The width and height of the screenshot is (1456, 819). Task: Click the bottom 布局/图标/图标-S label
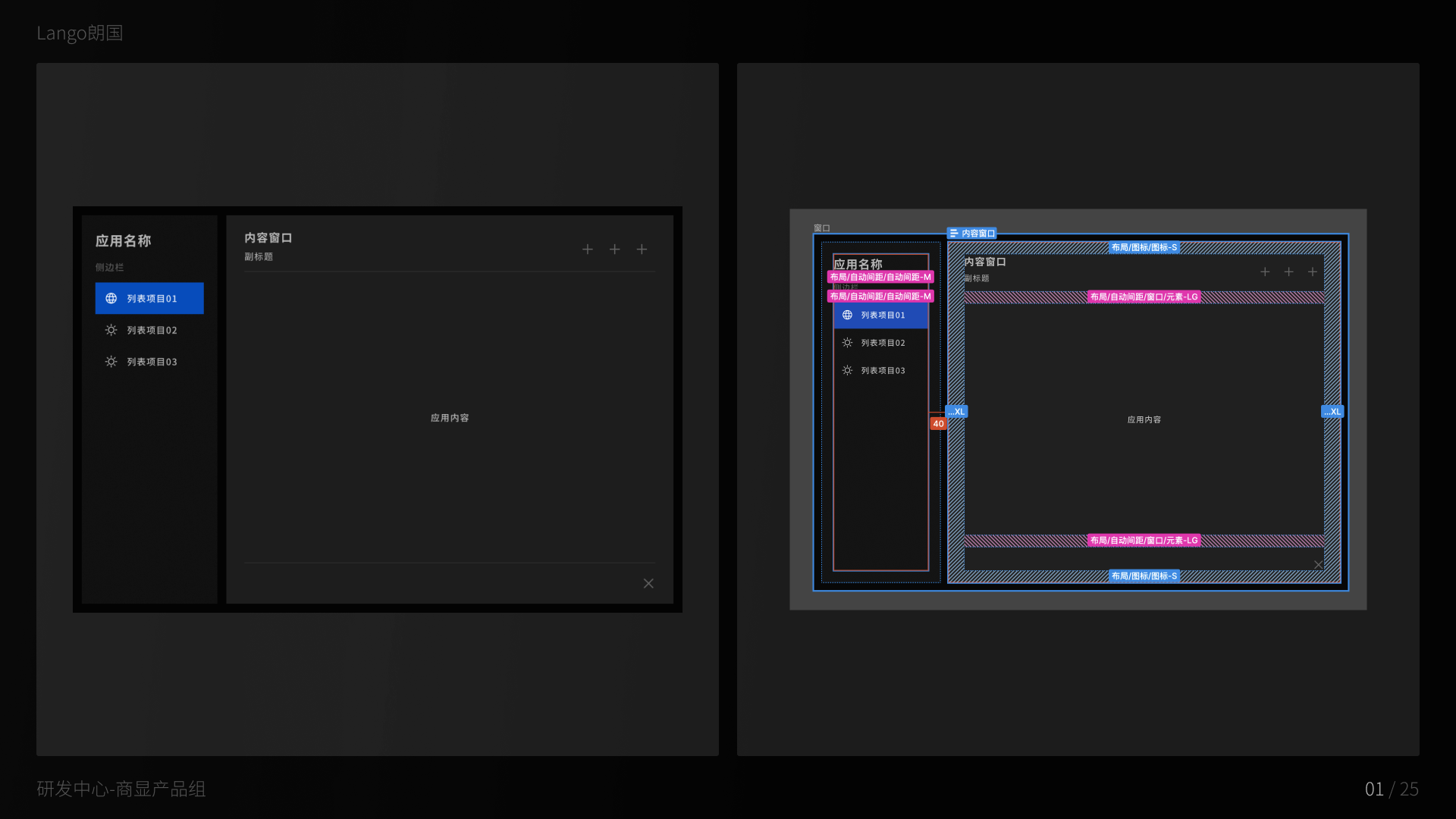(1144, 576)
